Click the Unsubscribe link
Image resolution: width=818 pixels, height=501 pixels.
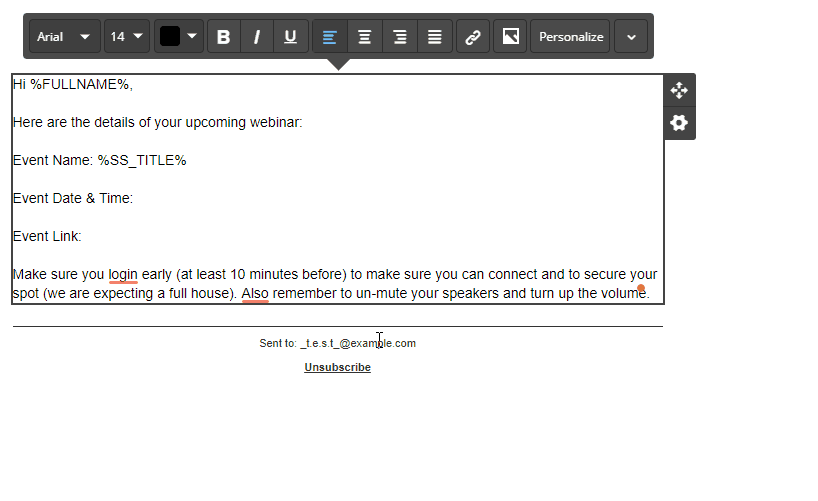click(338, 367)
